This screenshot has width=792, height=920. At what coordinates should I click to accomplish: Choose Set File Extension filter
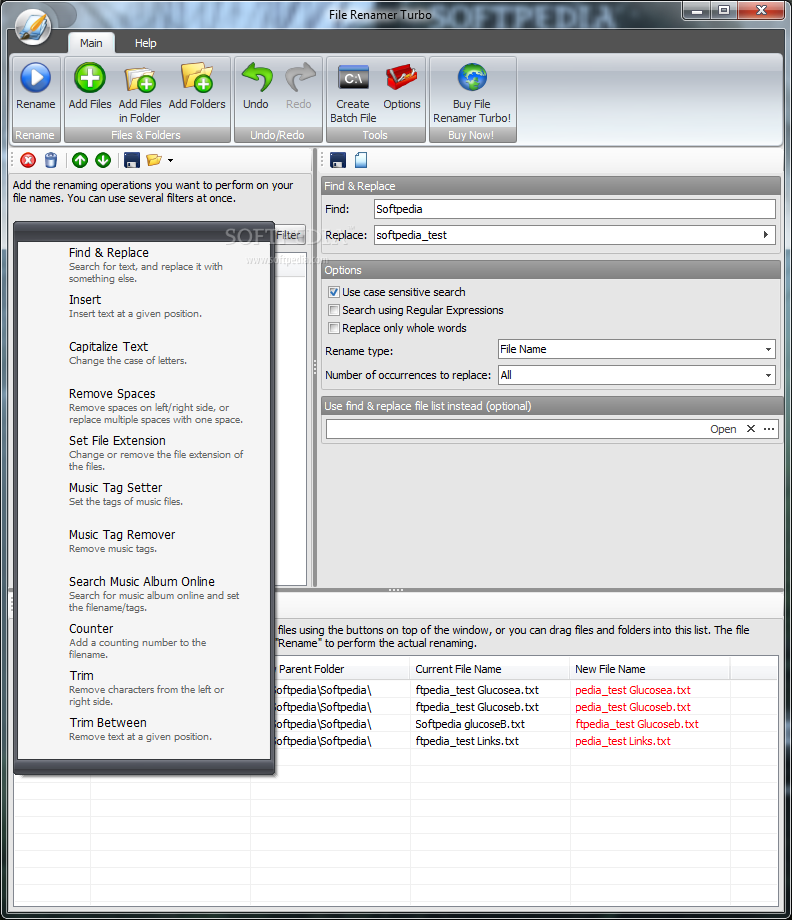144,453
